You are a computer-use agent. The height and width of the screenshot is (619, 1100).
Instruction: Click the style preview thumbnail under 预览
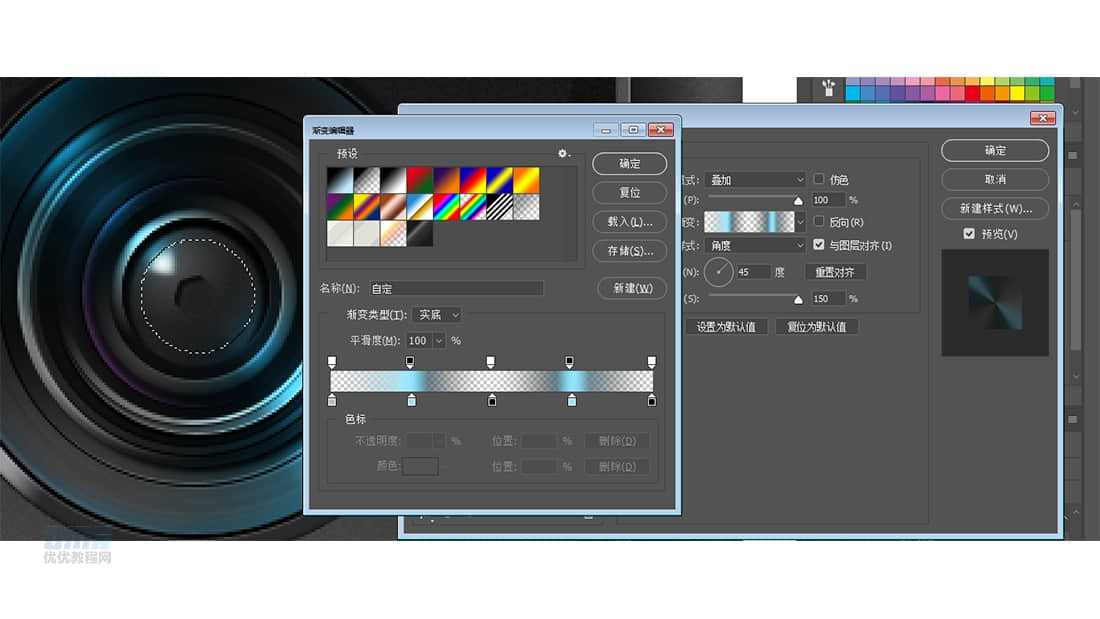pyautogui.click(x=995, y=302)
